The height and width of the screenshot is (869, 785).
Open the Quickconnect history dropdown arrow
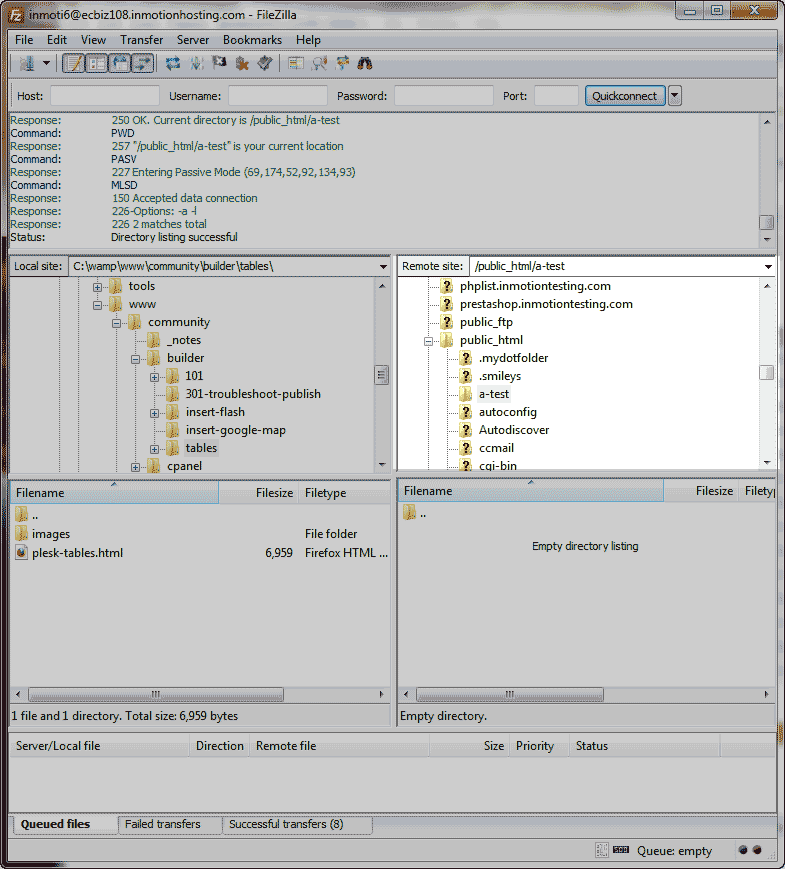[675, 96]
